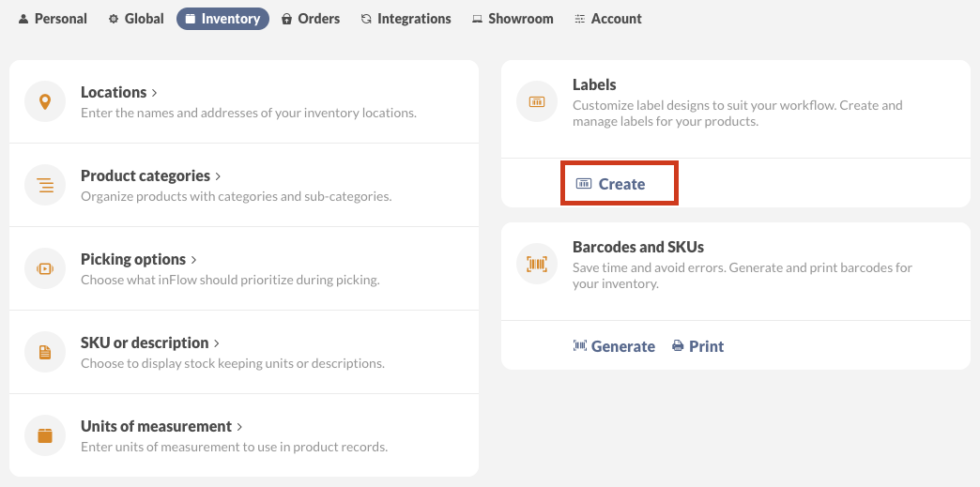The height and width of the screenshot is (487, 980).
Task: Click the Product categories list icon
Action: [x=45, y=185]
